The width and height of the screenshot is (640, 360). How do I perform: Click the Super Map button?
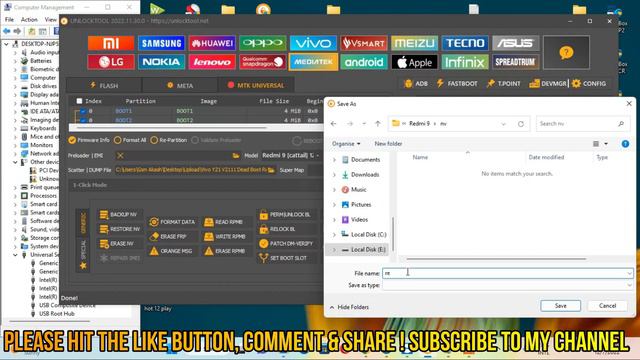(x=292, y=170)
